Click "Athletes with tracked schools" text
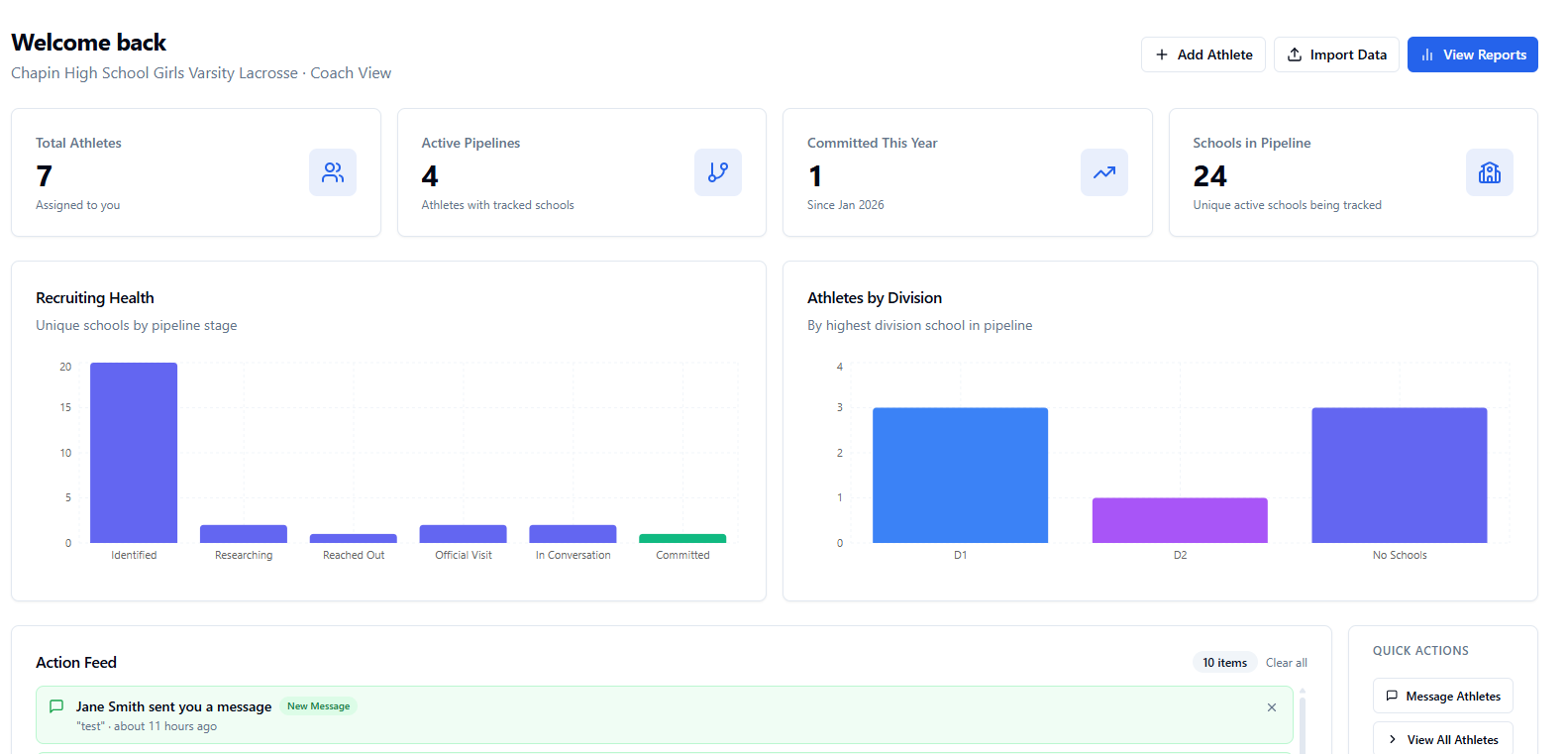Screen dimensions: 1568x754 point(497,205)
